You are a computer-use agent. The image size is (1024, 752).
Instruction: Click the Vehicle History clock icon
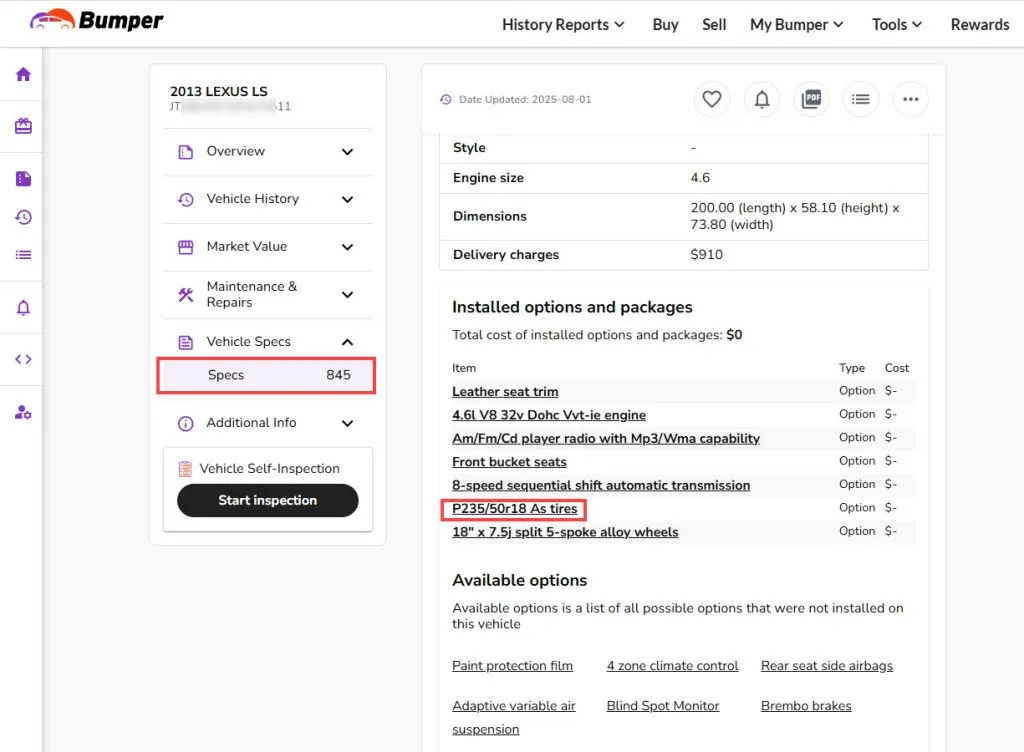coord(185,200)
